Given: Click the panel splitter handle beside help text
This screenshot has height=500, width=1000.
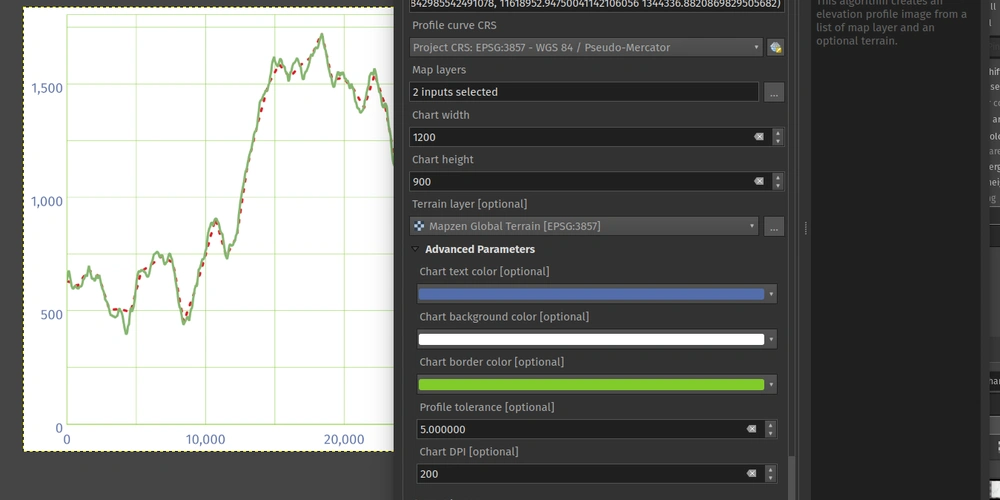Looking at the screenshot, I should click(805, 228).
